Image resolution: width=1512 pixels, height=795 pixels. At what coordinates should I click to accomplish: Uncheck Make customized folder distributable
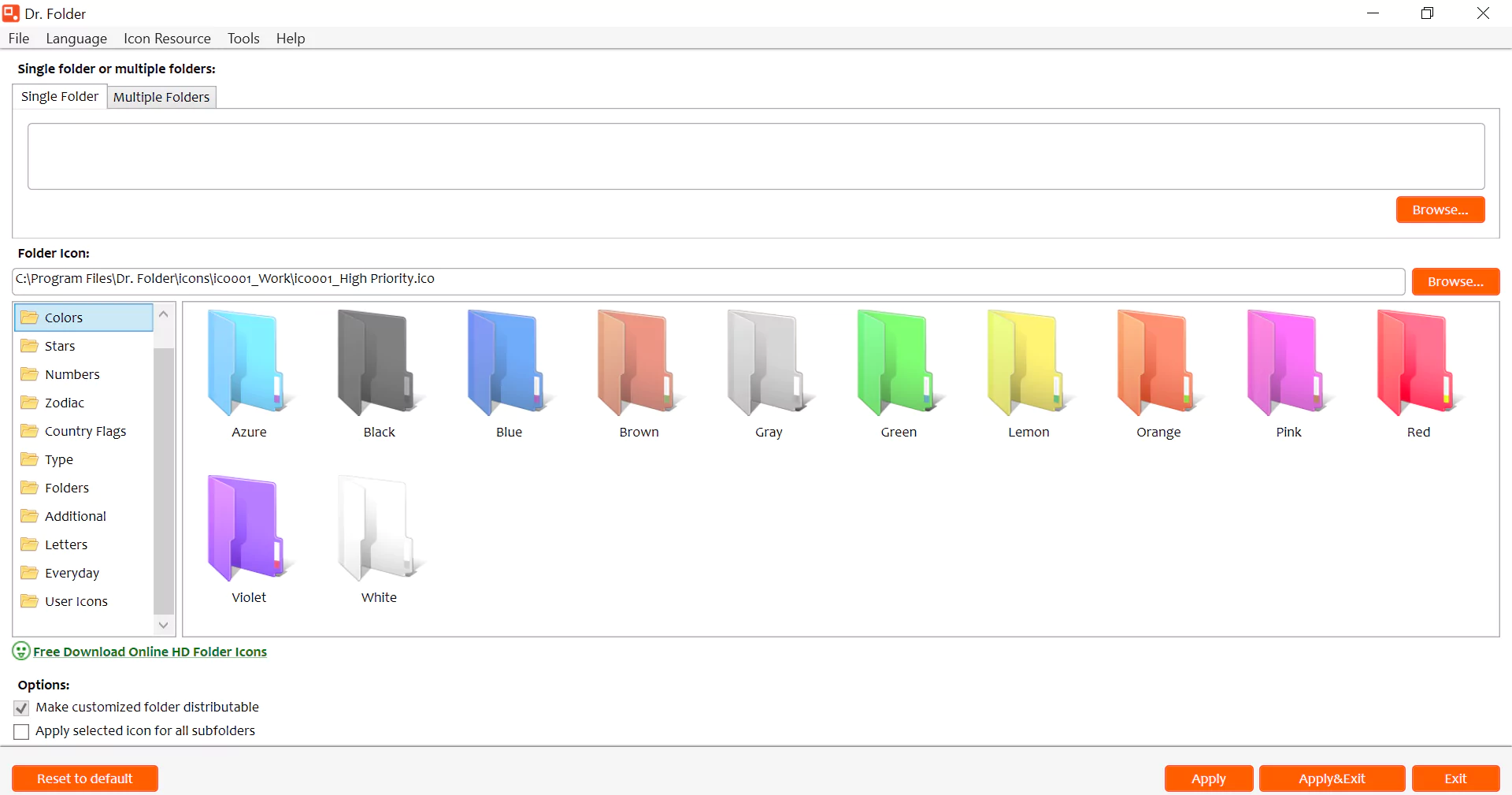click(x=21, y=708)
